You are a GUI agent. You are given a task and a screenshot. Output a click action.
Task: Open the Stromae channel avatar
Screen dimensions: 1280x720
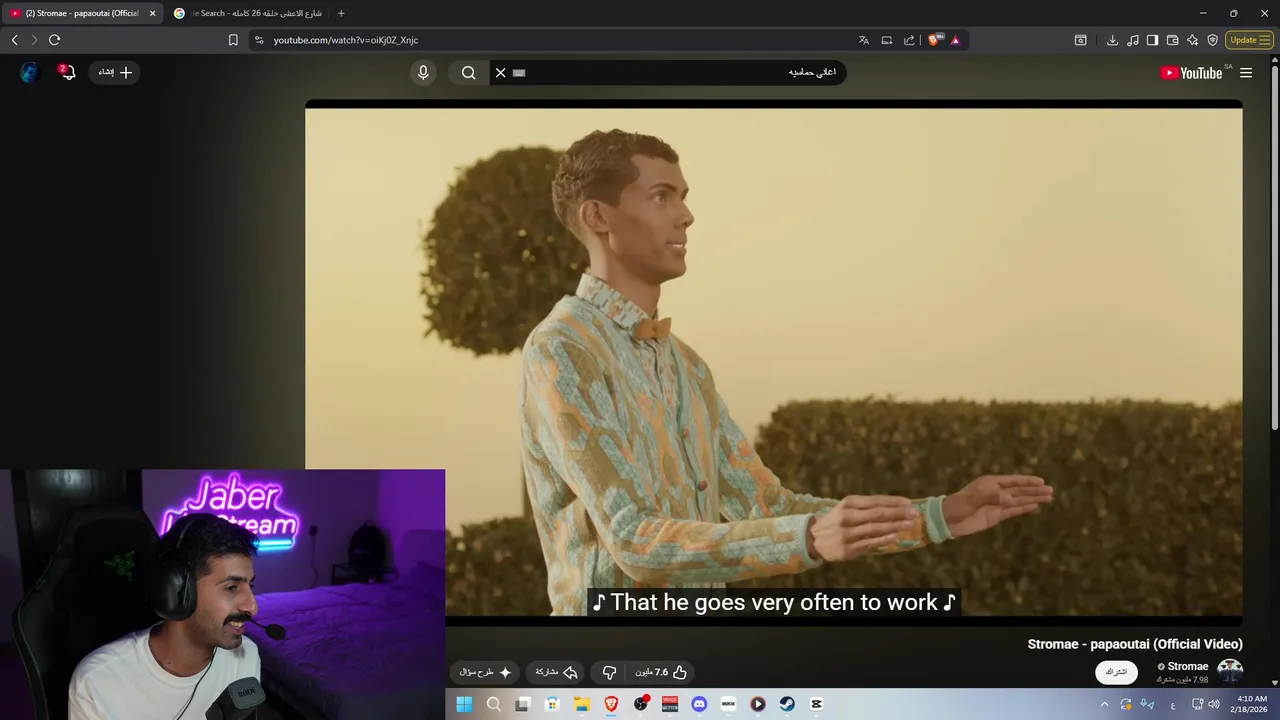[x=1230, y=672]
